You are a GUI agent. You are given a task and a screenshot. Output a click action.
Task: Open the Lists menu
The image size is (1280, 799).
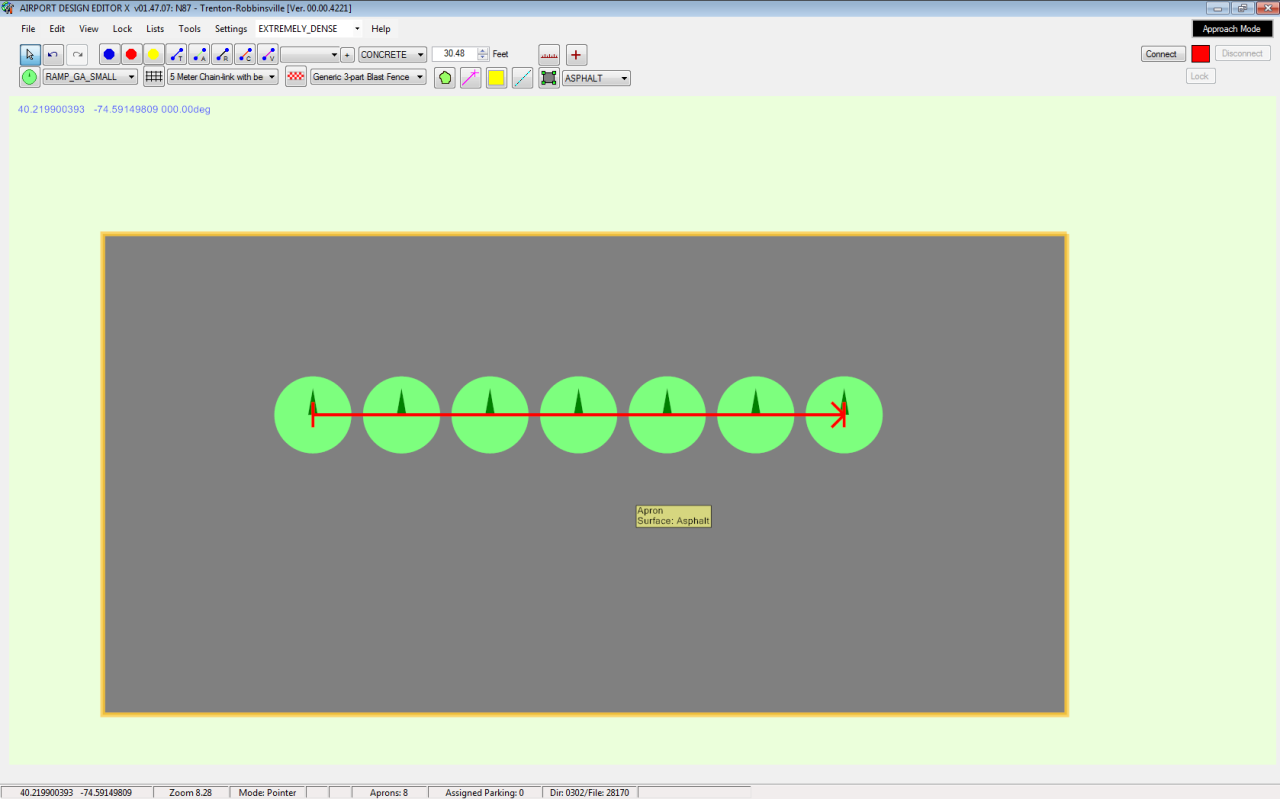coord(155,29)
